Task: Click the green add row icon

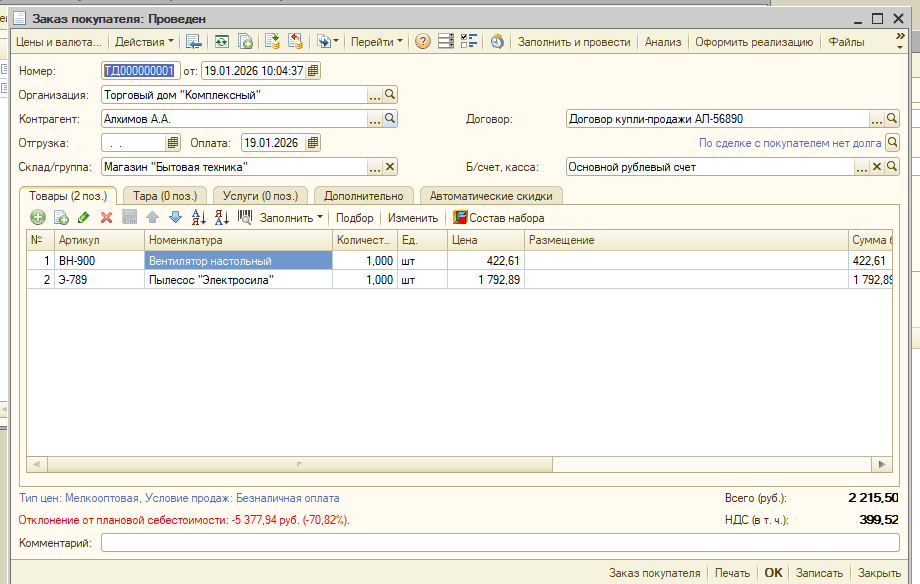Action: tap(38, 217)
